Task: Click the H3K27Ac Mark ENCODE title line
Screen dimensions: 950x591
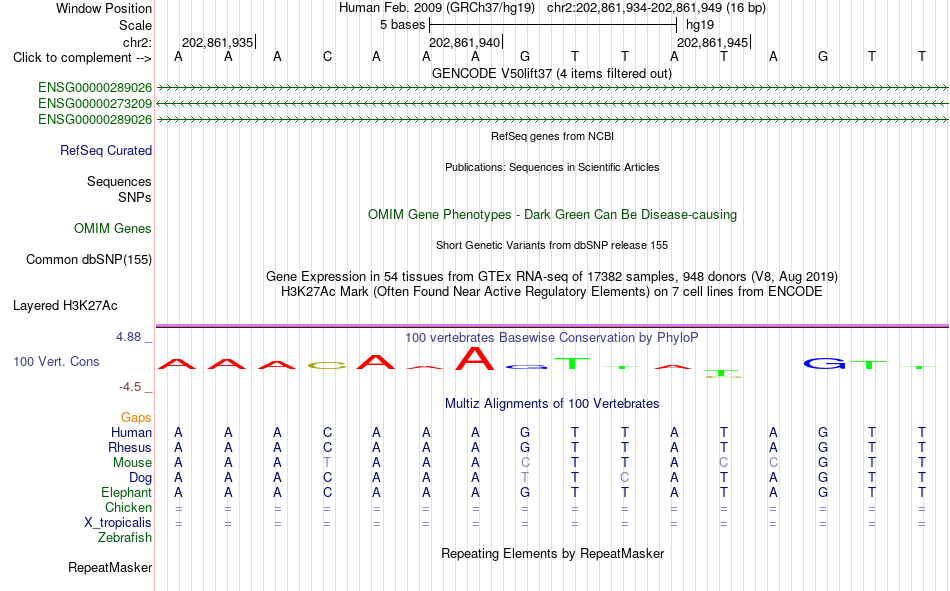Action: [552, 292]
